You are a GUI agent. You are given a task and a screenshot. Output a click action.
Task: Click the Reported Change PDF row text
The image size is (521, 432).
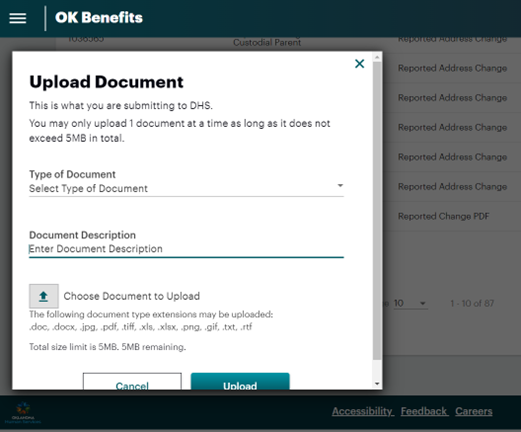click(443, 216)
